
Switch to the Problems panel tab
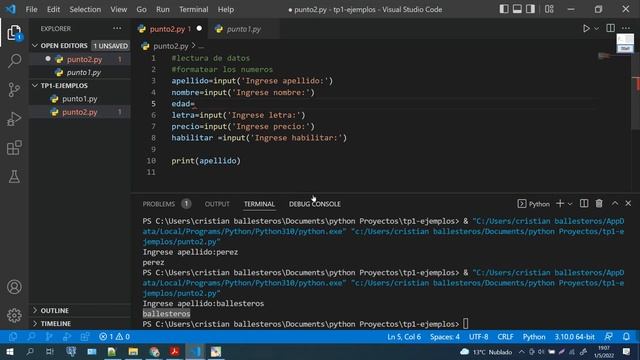click(159, 204)
